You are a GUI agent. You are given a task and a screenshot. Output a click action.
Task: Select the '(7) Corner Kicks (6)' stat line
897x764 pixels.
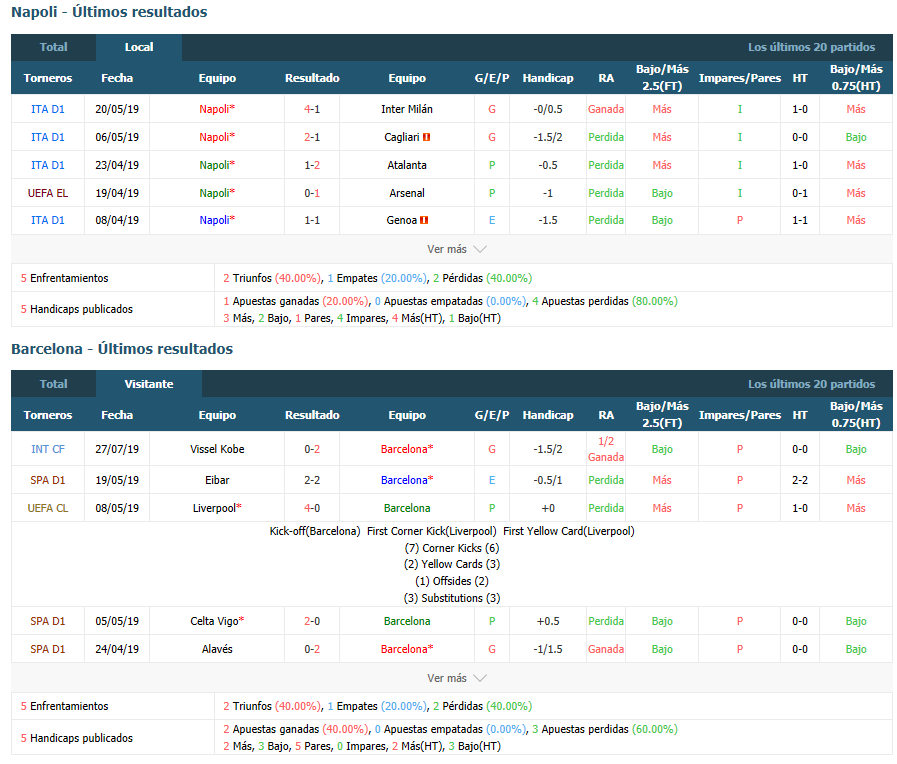452,548
